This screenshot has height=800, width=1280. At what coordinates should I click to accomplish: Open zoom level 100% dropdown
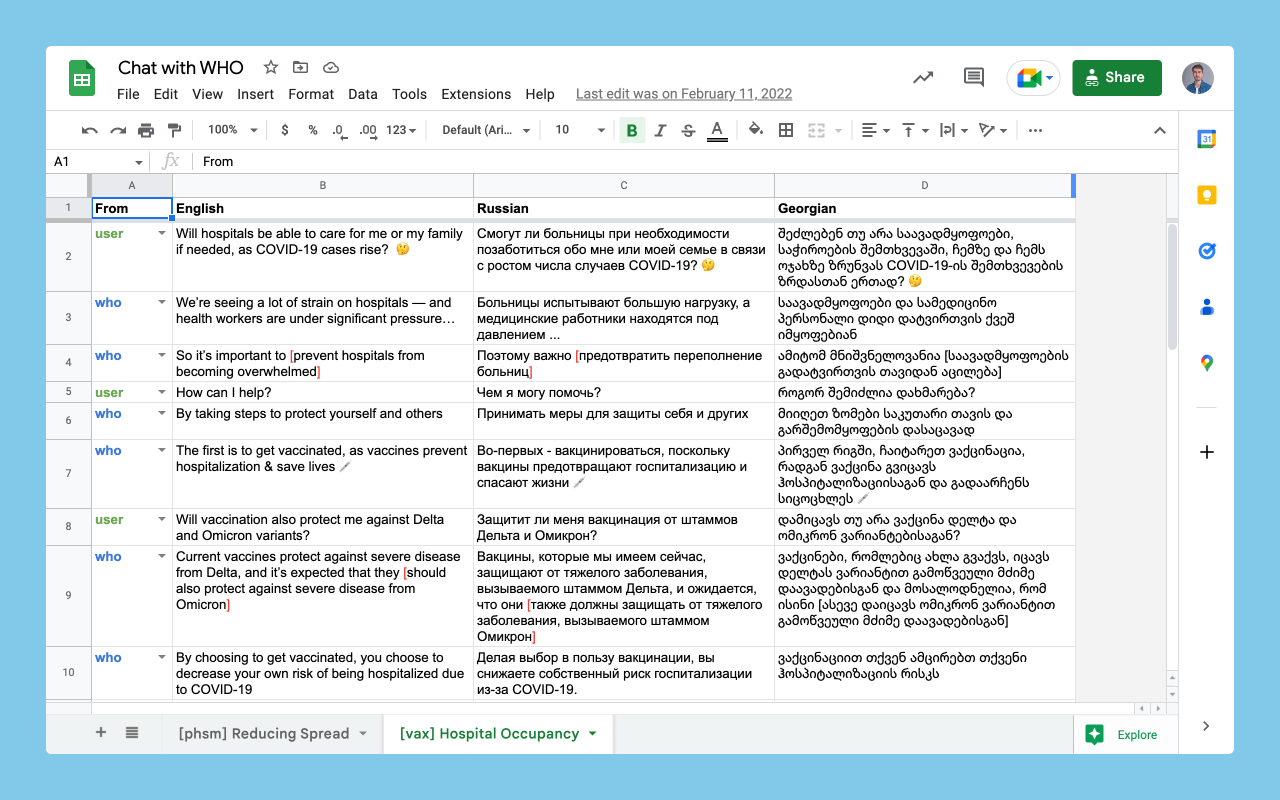coord(232,130)
